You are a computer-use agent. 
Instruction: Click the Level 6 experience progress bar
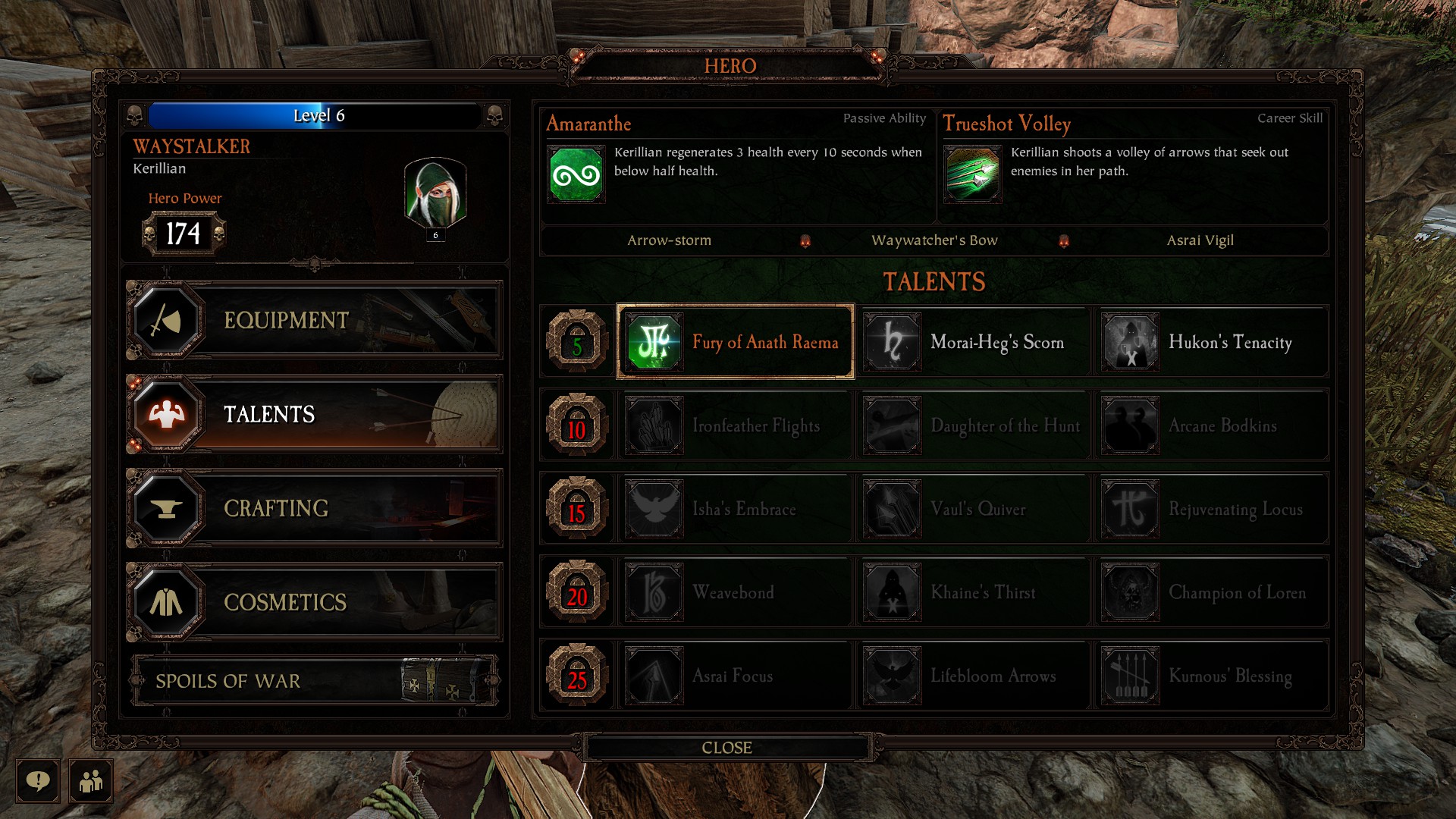pyautogui.click(x=315, y=115)
